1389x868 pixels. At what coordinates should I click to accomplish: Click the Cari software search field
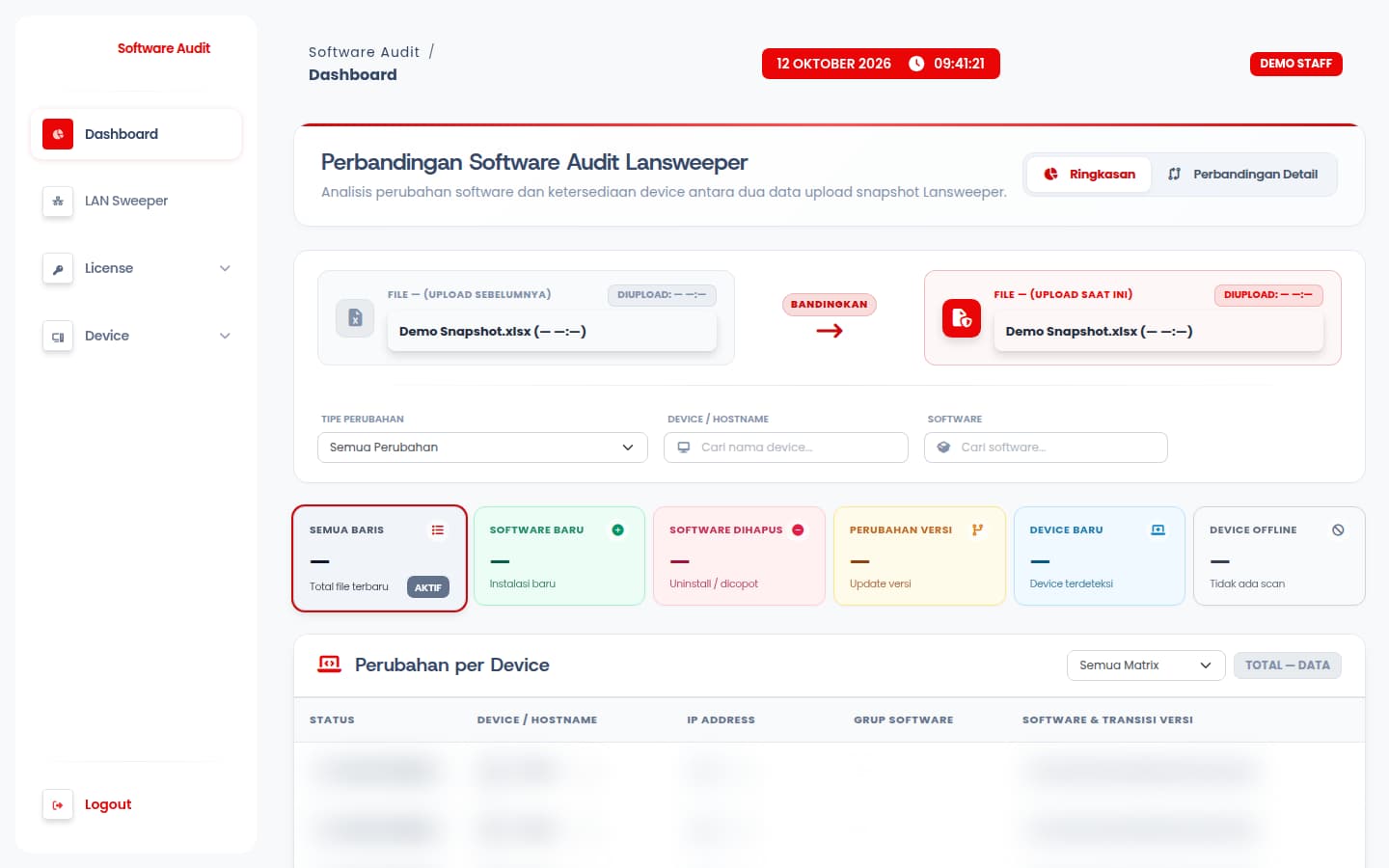[x=1046, y=448]
